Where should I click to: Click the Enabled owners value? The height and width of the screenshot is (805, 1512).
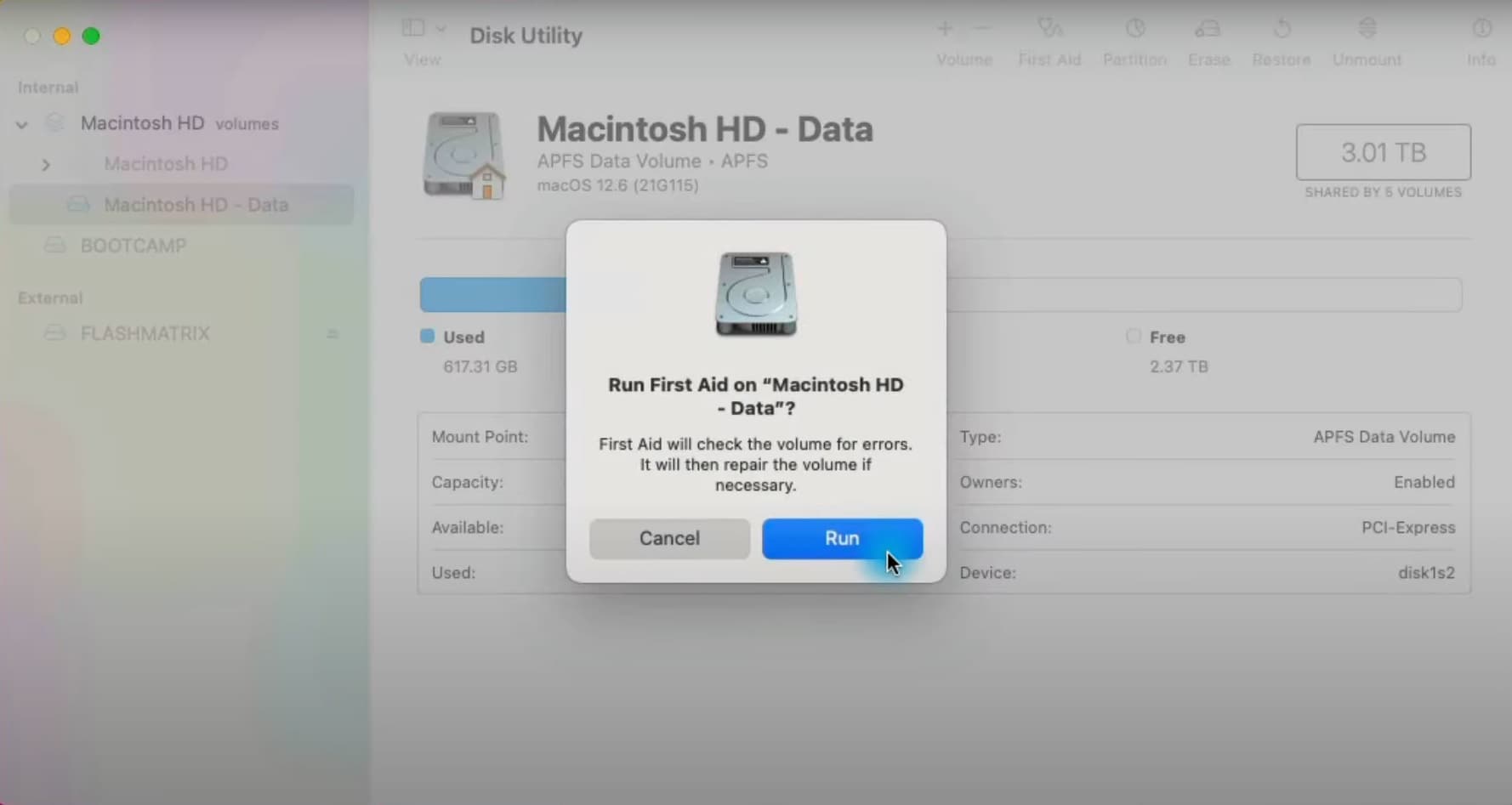tap(1424, 482)
